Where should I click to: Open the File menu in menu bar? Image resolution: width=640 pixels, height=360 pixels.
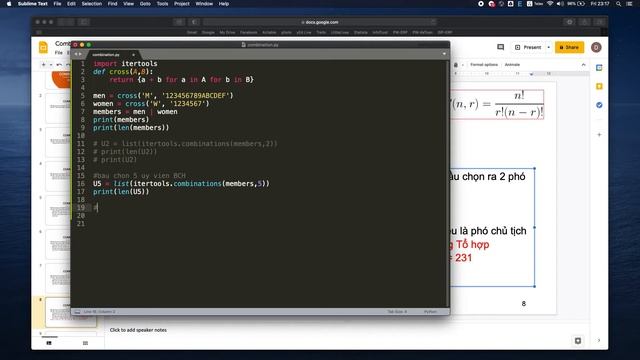coord(57,4)
